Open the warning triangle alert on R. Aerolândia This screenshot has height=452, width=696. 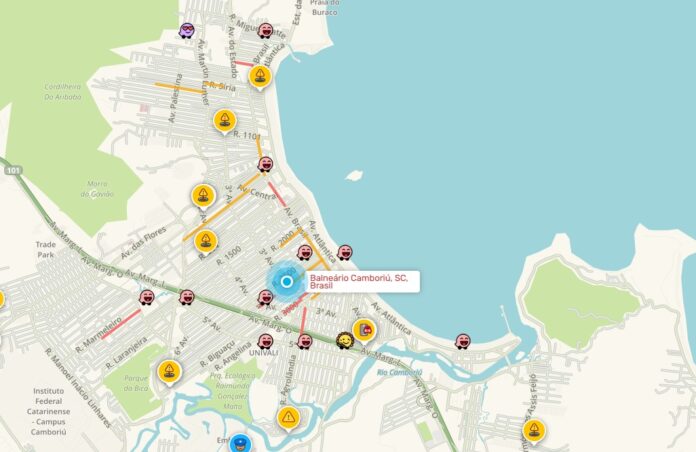289,419
